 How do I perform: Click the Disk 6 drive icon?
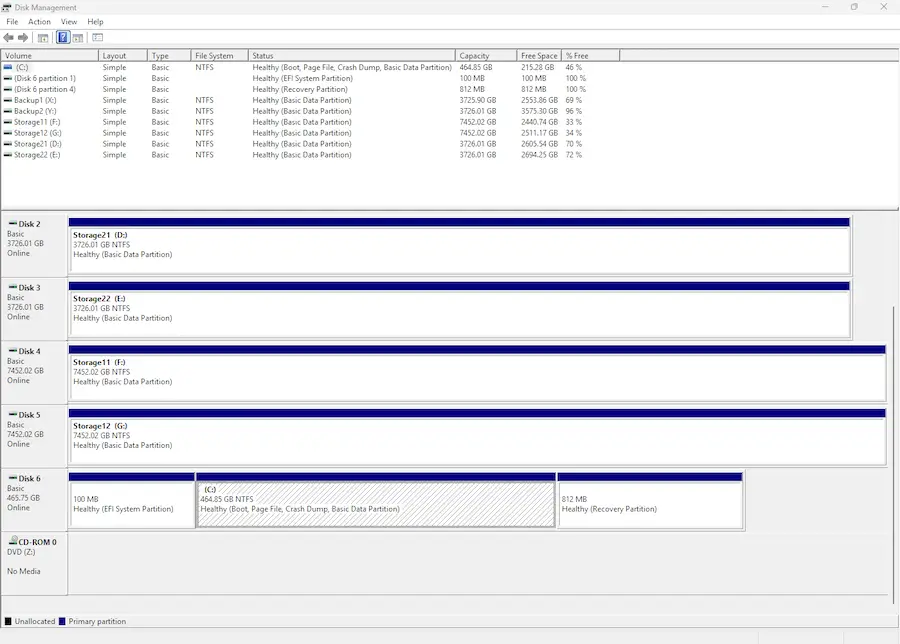click(x=13, y=478)
